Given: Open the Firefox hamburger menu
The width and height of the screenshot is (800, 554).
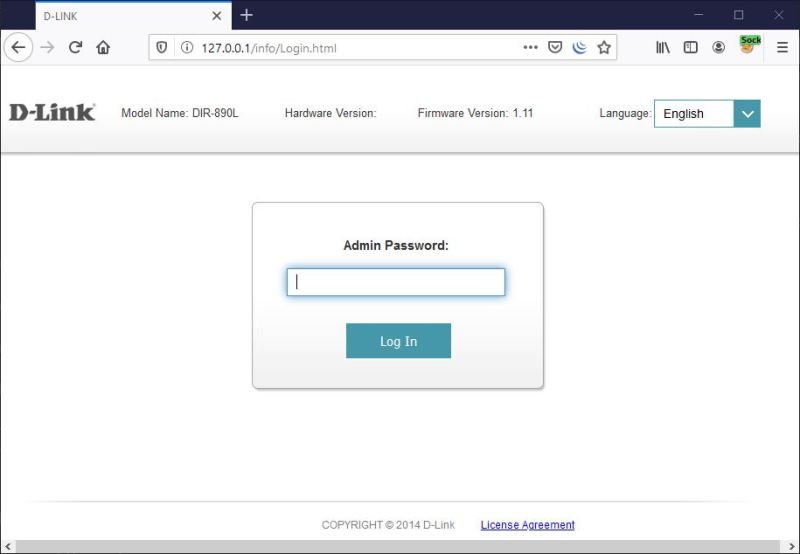Looking at the screenshot, I should (x=782, y=47).
